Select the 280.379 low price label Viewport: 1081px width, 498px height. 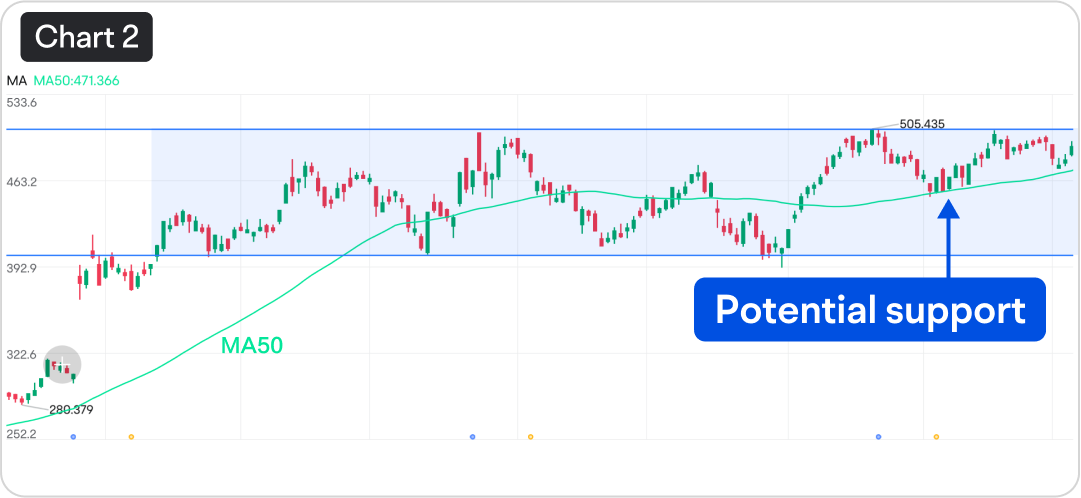[x=71, y=410]
